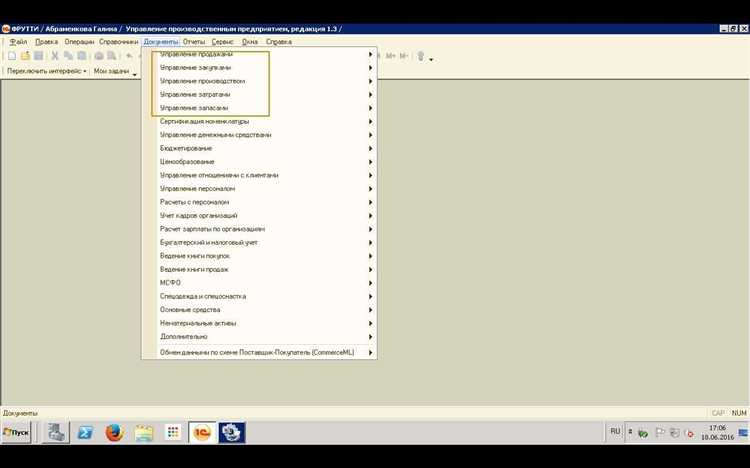
Task: Launch Firefox from the taskbar
Action: coord(114,433)
